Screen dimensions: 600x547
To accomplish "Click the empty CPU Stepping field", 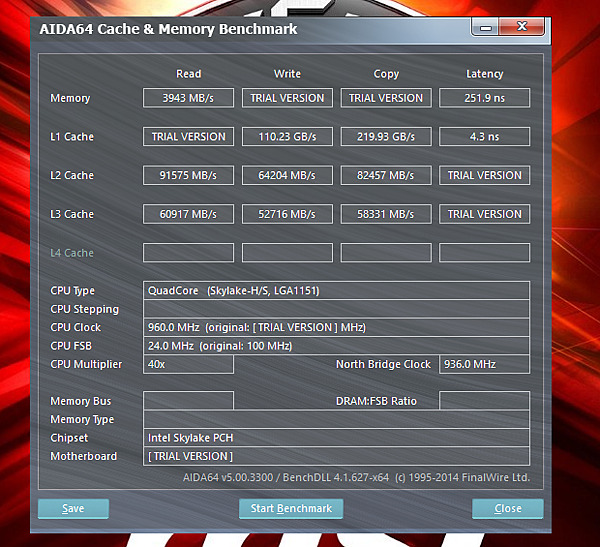I will point(336,309).
